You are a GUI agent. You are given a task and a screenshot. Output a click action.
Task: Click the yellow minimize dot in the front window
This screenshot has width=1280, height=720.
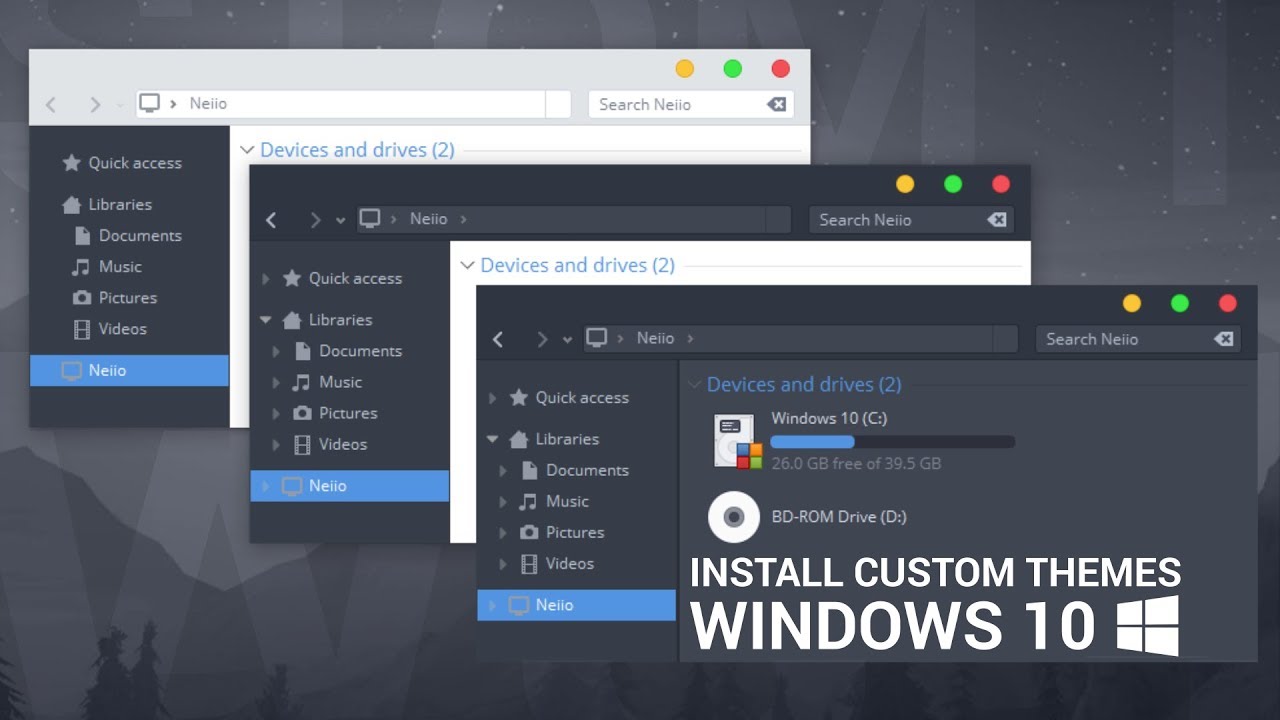click(x=1132, y=303)
